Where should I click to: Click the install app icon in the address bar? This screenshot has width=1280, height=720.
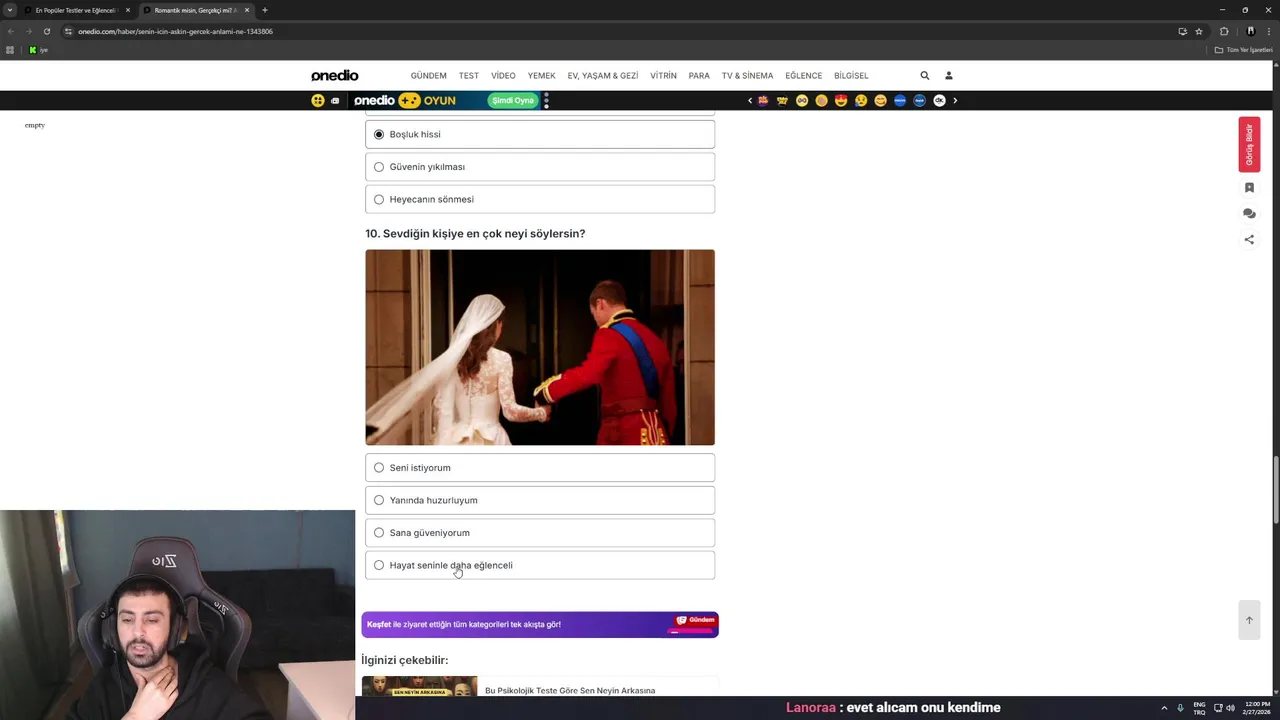pos(1182,31)
